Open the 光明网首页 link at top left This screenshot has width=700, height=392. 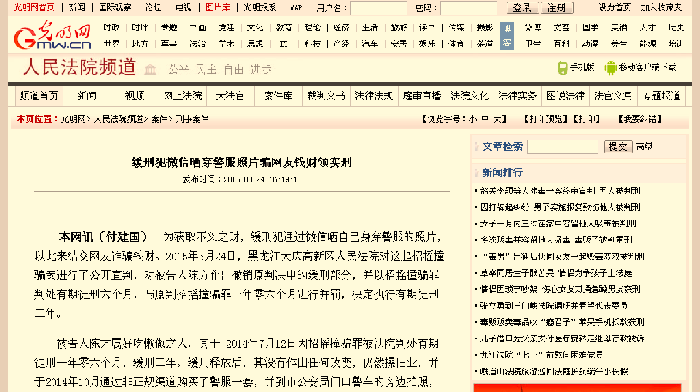pos(34,8)
